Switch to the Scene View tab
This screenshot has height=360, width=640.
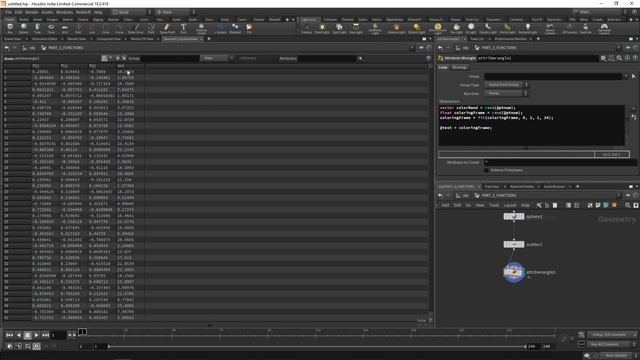(x=12, y=39)
